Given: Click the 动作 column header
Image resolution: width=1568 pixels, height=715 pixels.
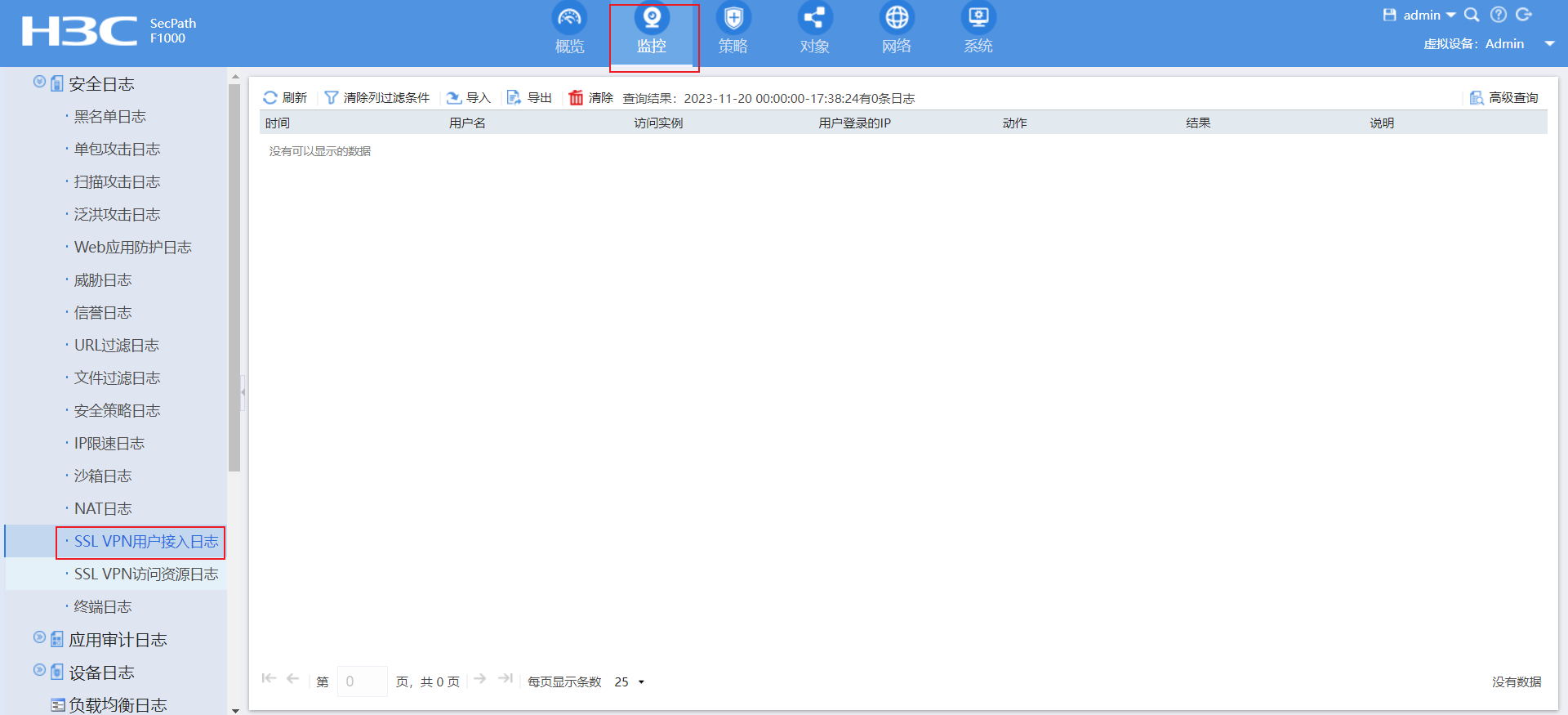Looking at the screenshot, I should coord(1014,123).
